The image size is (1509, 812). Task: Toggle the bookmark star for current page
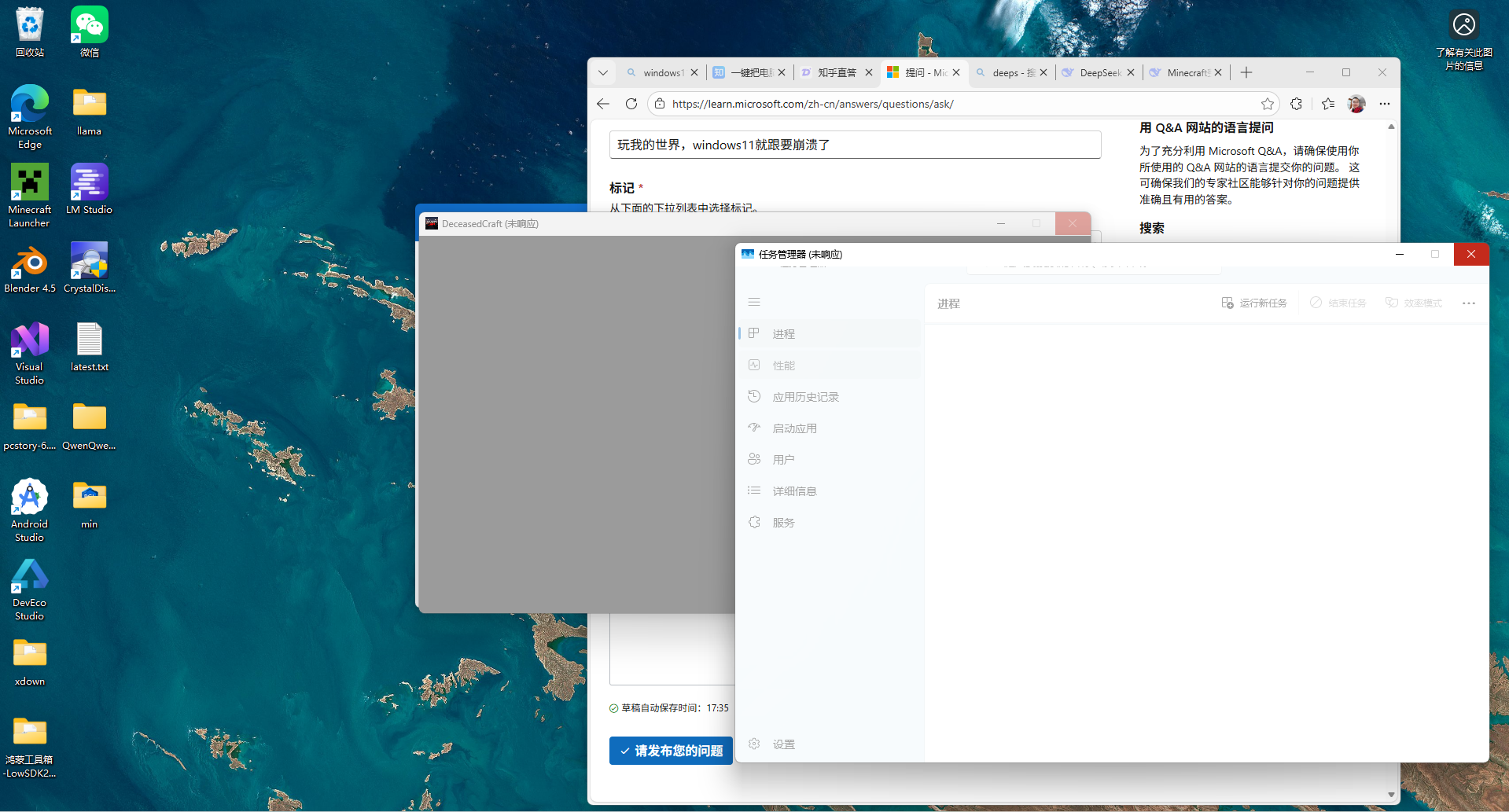[x=1267, y=104]
